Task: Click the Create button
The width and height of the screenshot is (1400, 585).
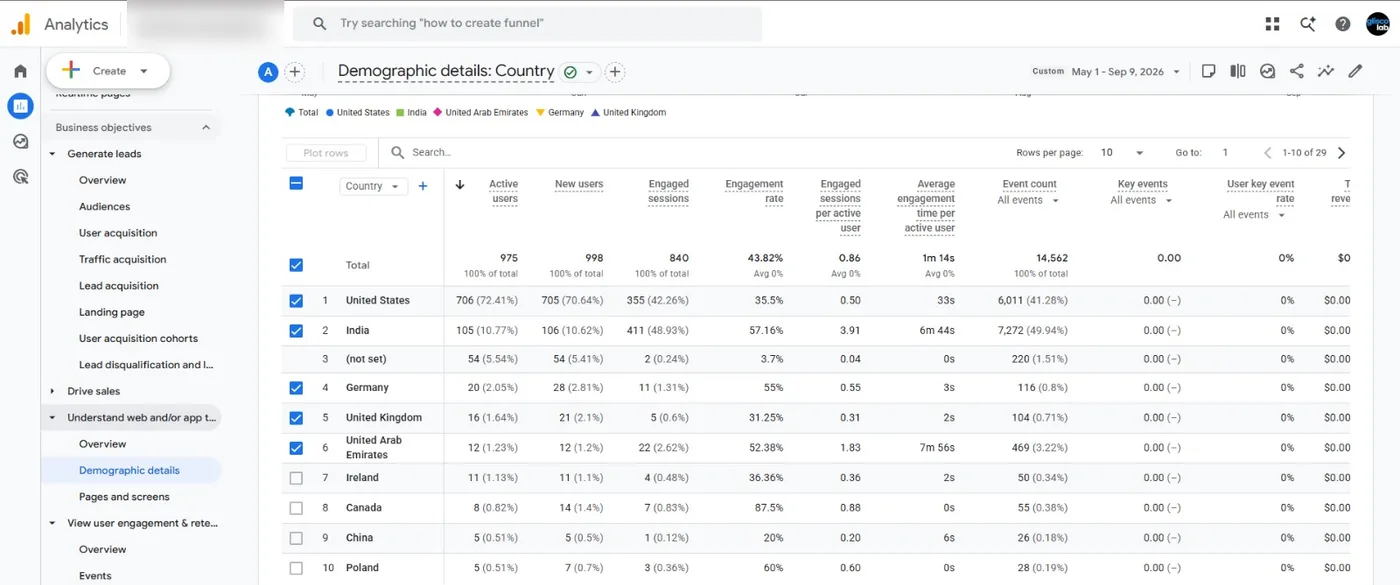Action: click(108, 71)
